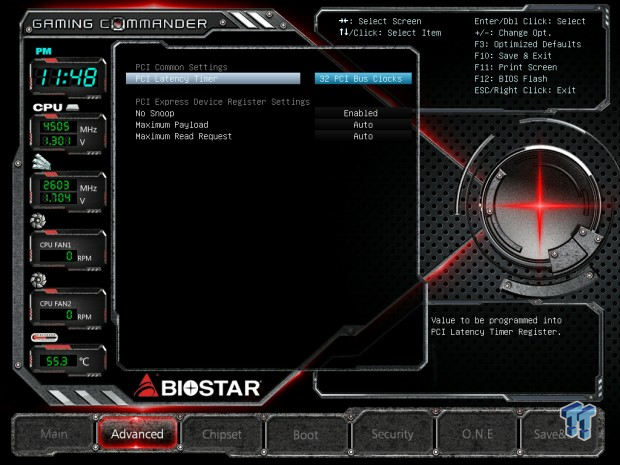
Task: Click the CPU FAN2 fan icon
Action: coord(38,280)
